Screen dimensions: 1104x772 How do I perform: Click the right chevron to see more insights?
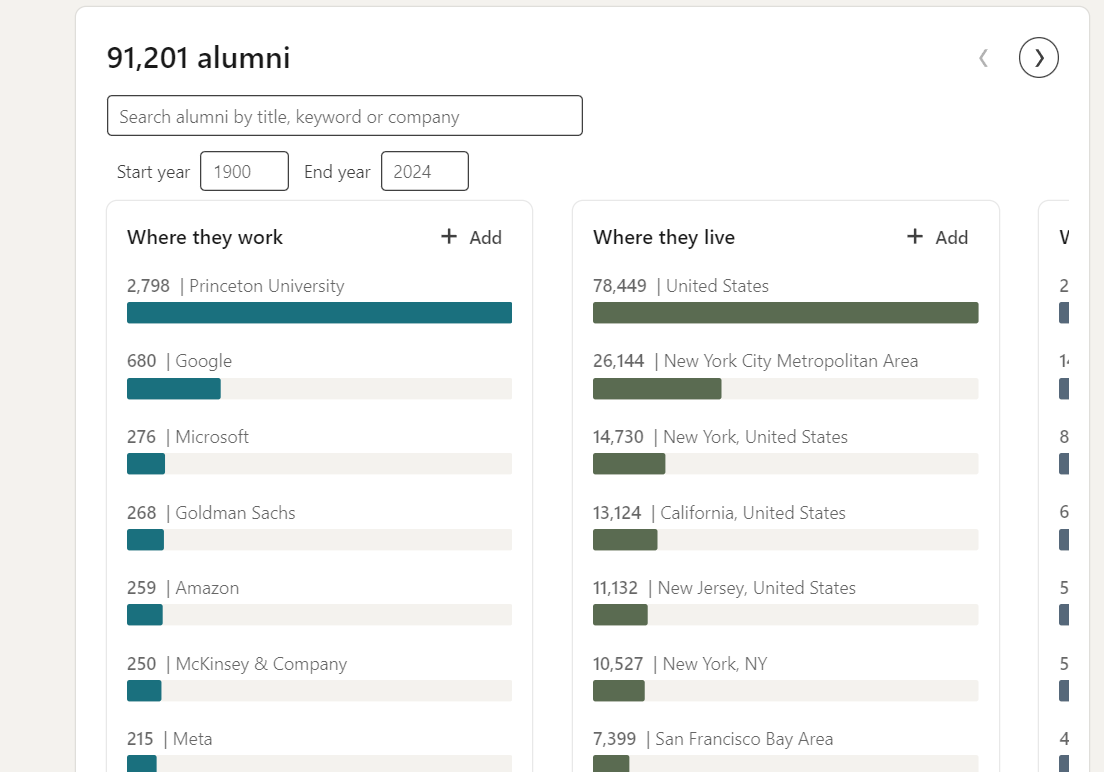click(1038, 57)
